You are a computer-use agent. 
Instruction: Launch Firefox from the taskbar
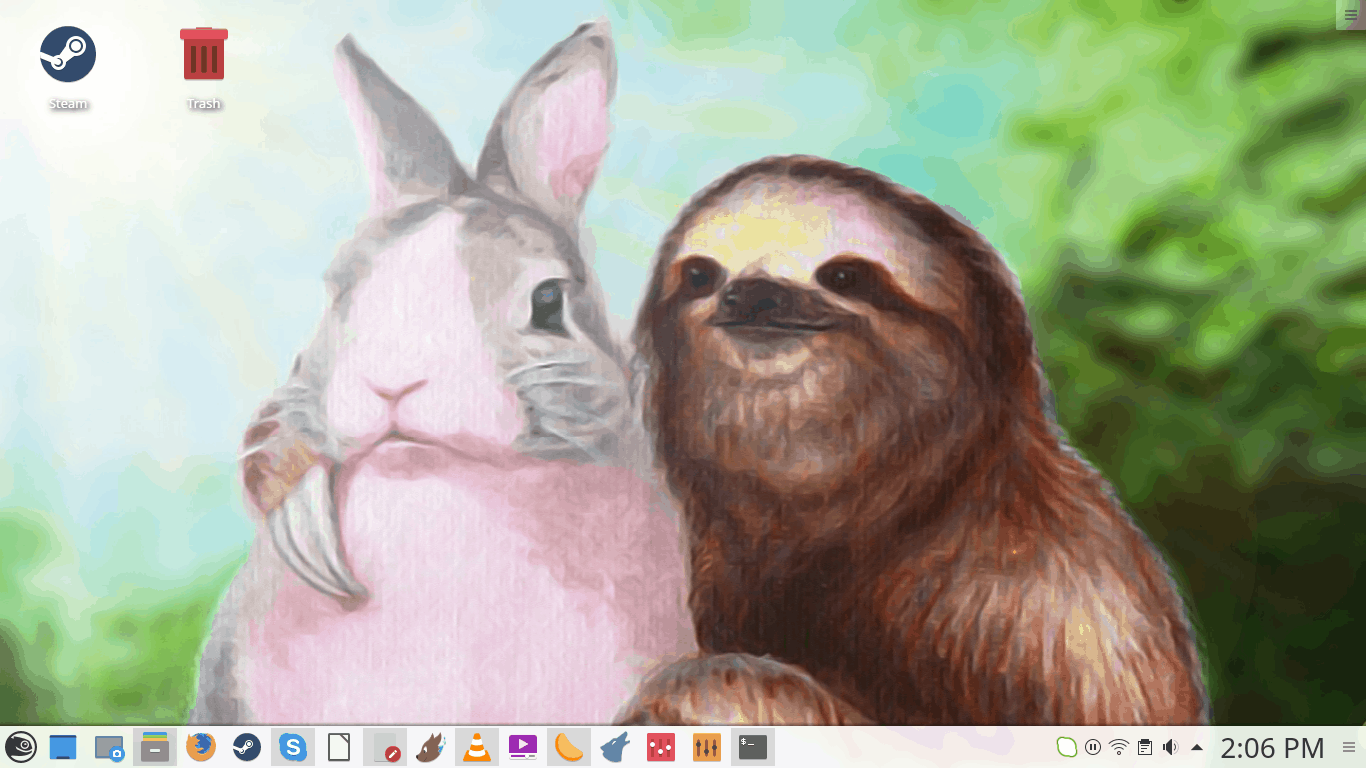pyautogui.click(x=201, y=747)
